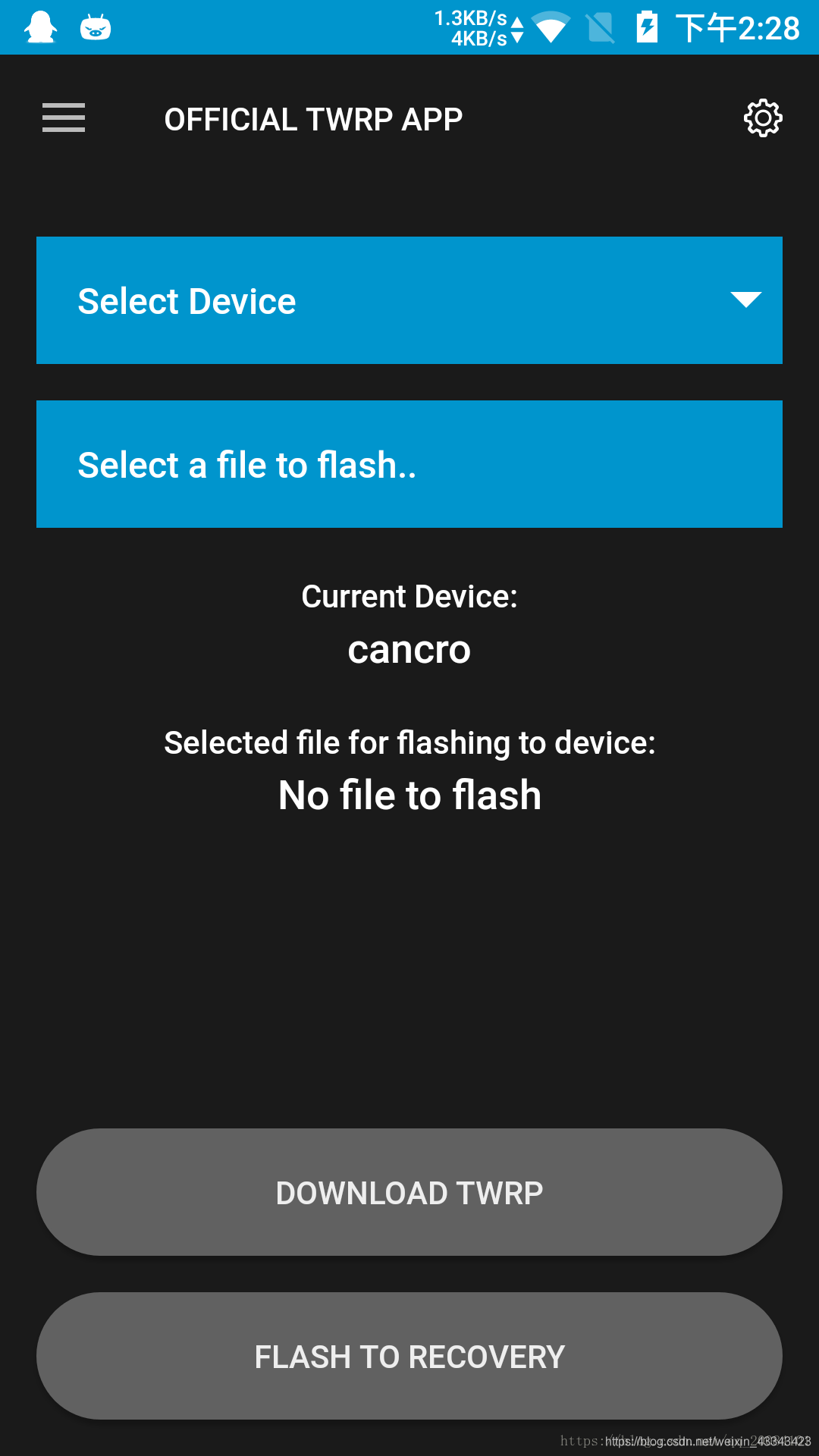Open the hamburger navigation menu

[64, 118]
